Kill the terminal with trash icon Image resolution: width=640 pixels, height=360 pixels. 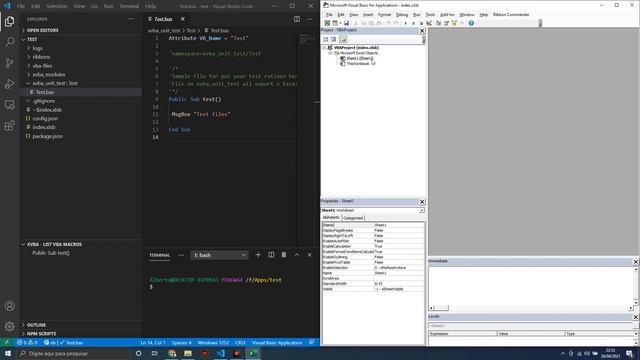[284, 255]
